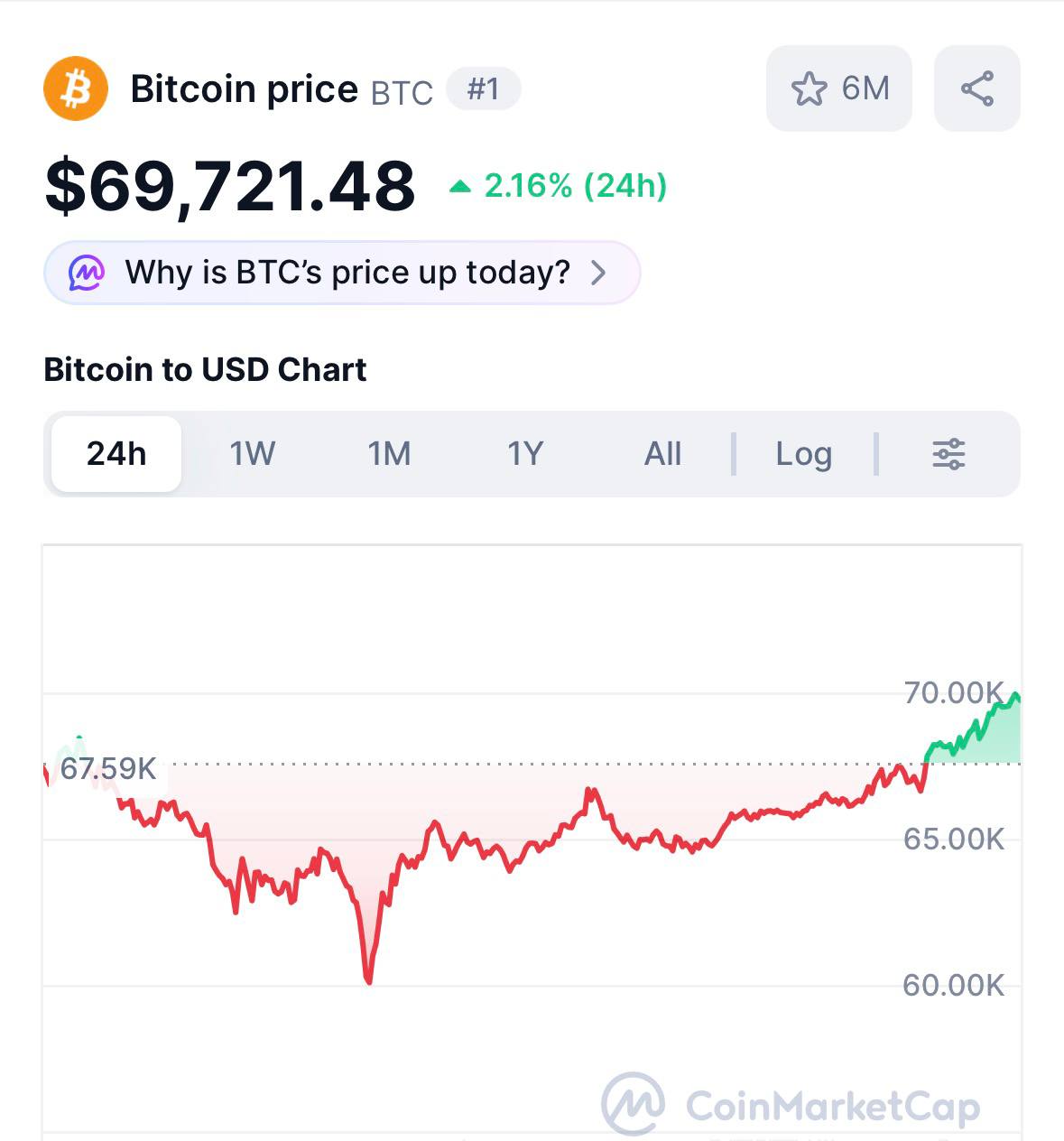This screenshot has height=1141, width=1064.
Task: Switch chart to 1W range
Action: coord(253,454)
